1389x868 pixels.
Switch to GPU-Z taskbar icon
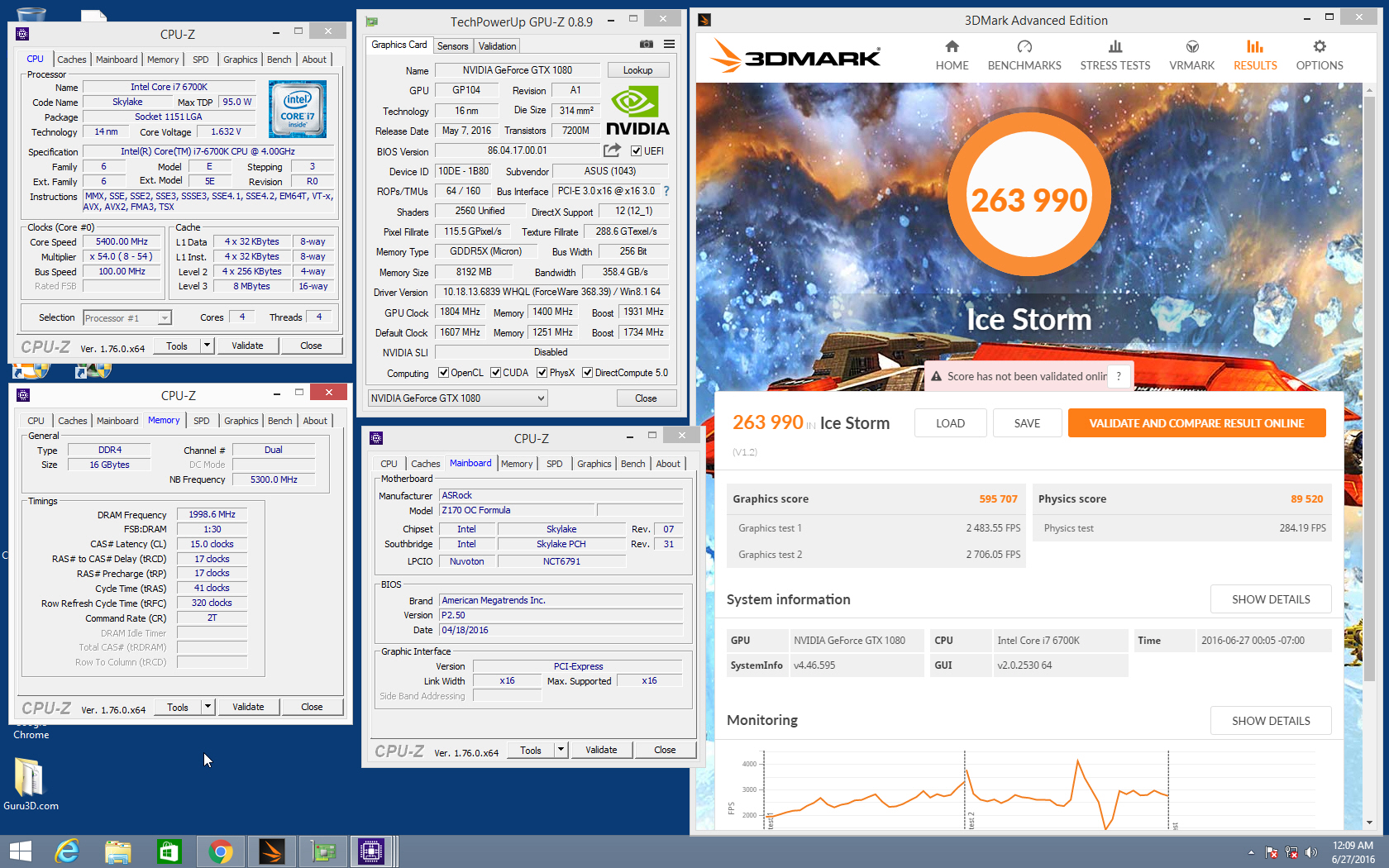[322, 851]
